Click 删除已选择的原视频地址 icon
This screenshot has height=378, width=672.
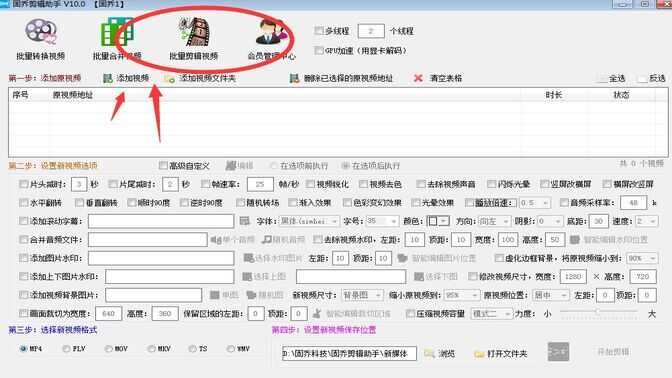coord(294,78)
